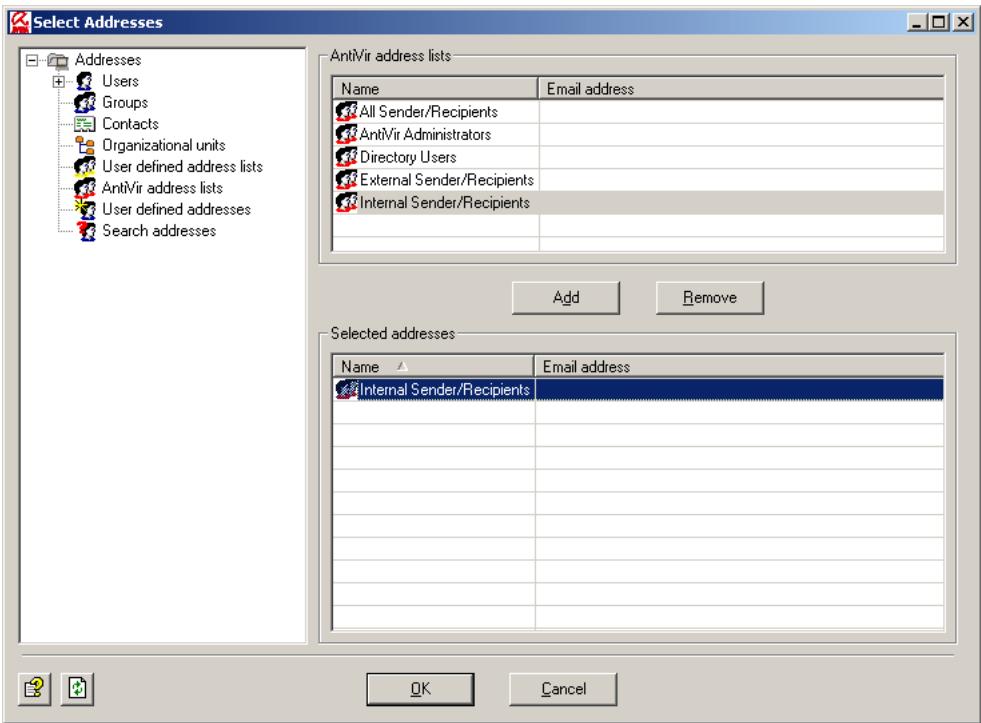Click icon beside Directory Users
Image resolution: width=981 pixels, height=723 pixels.
[347, 157]
